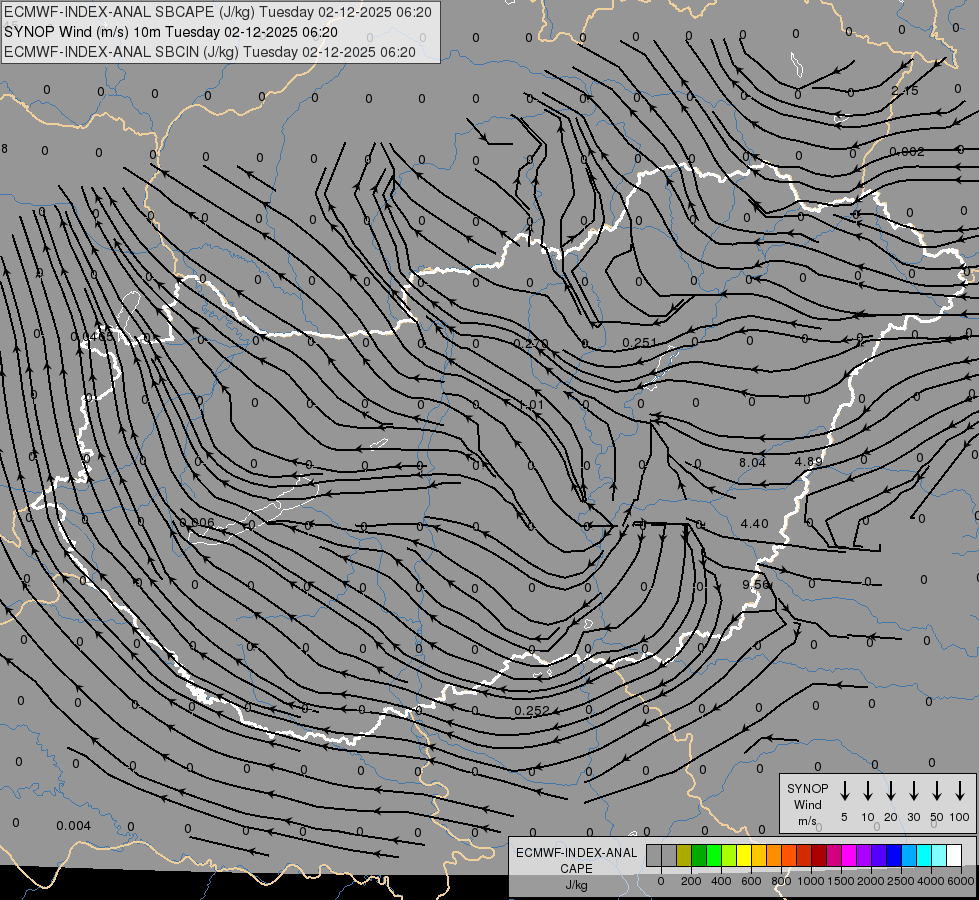Click the 9.56 value on map
This screenshot has height=900, width=979.
[756, 585]
